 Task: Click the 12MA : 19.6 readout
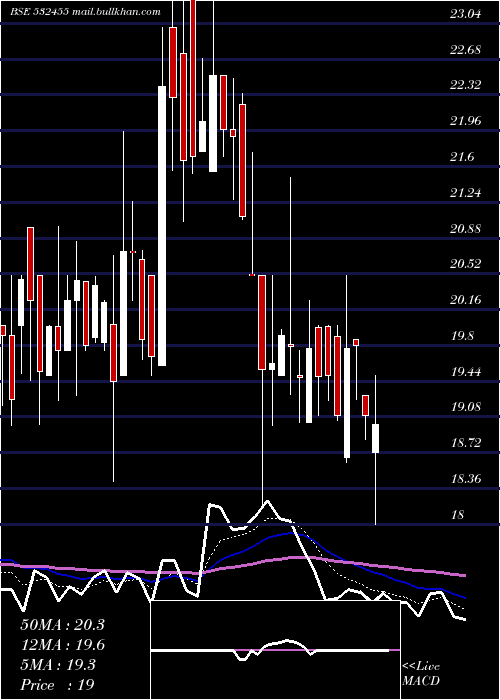(x=62, y=645)
